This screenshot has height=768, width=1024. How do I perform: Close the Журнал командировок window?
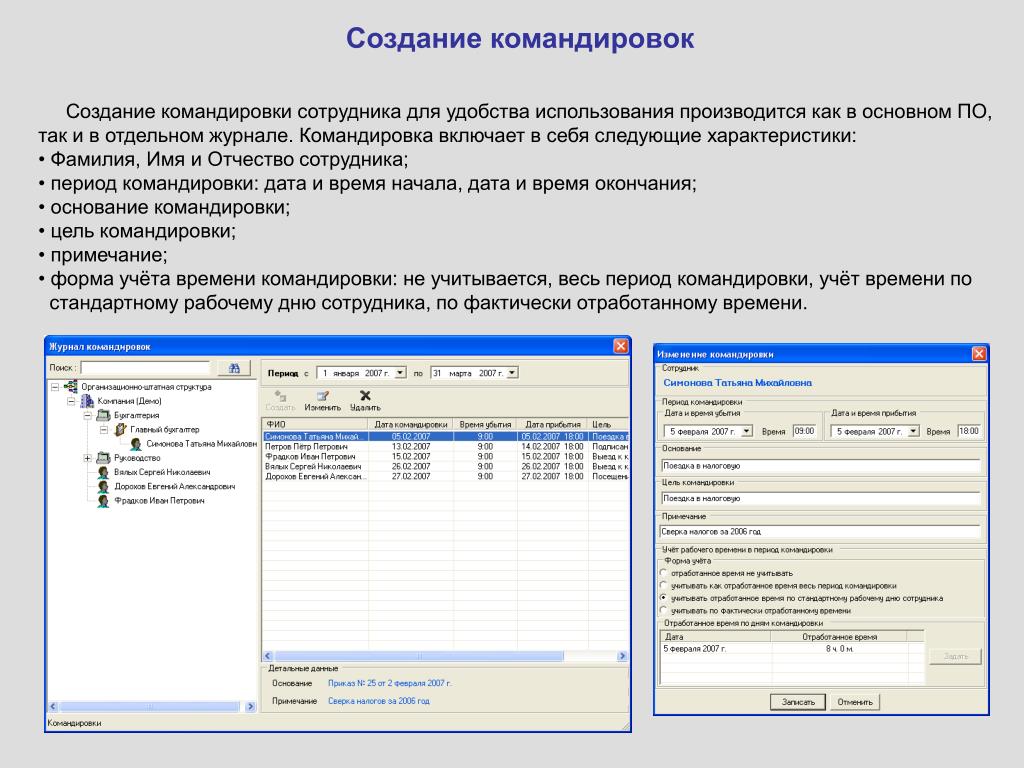tap(621, 346)
